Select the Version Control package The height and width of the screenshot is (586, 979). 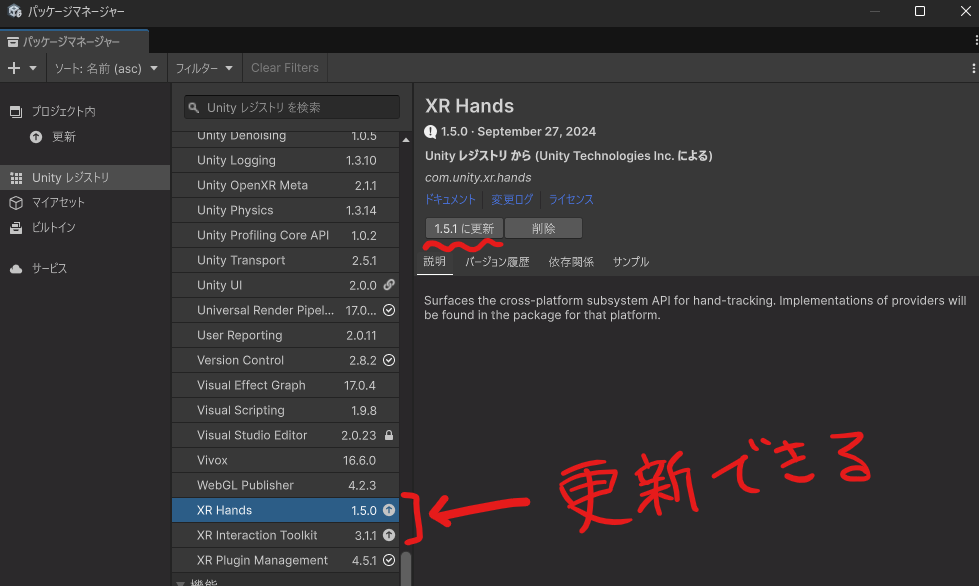[285, 360]
